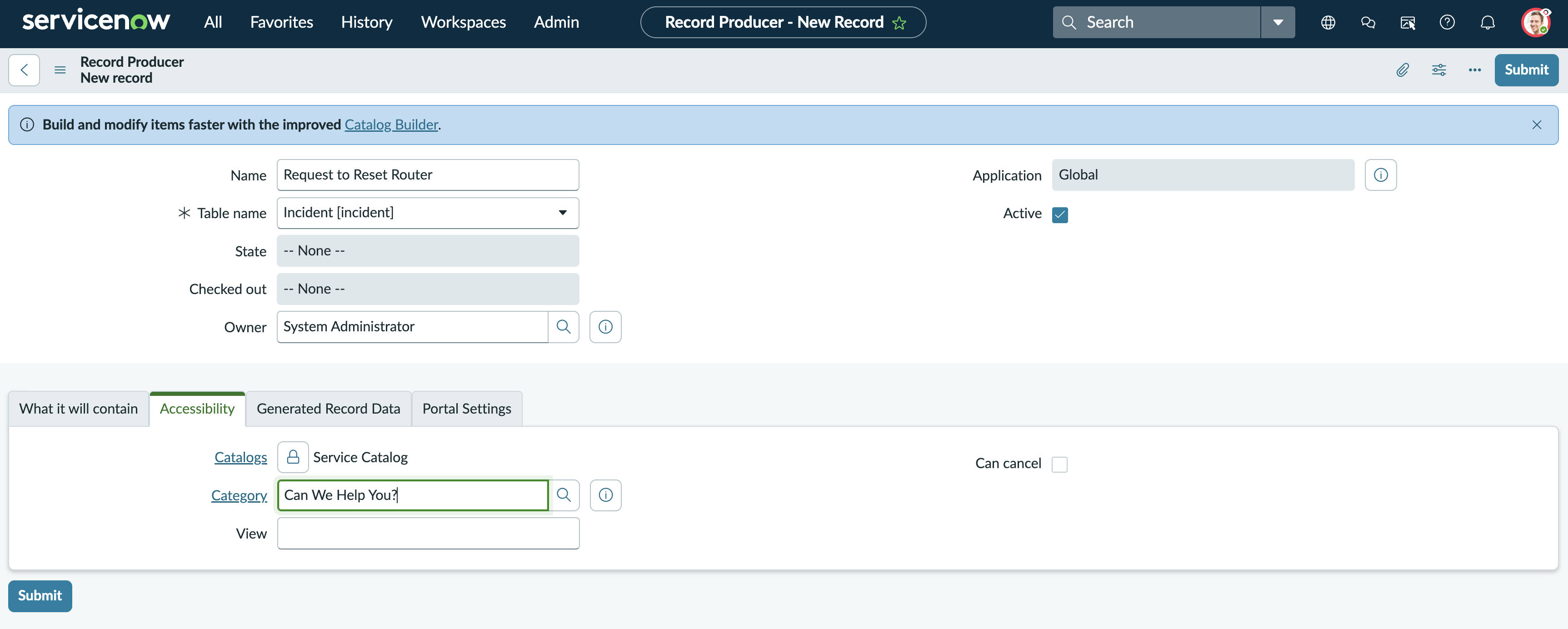The width and height of the screenshot is (1568, 629).
Task: Click the read-only Application Global field
Action: [1203, 175]
